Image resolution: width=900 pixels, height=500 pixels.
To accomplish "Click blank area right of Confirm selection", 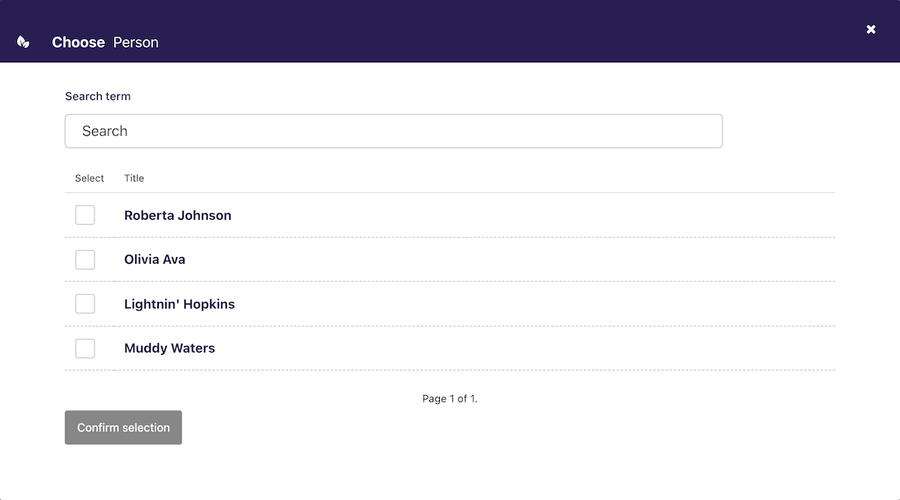I will 500,428.
